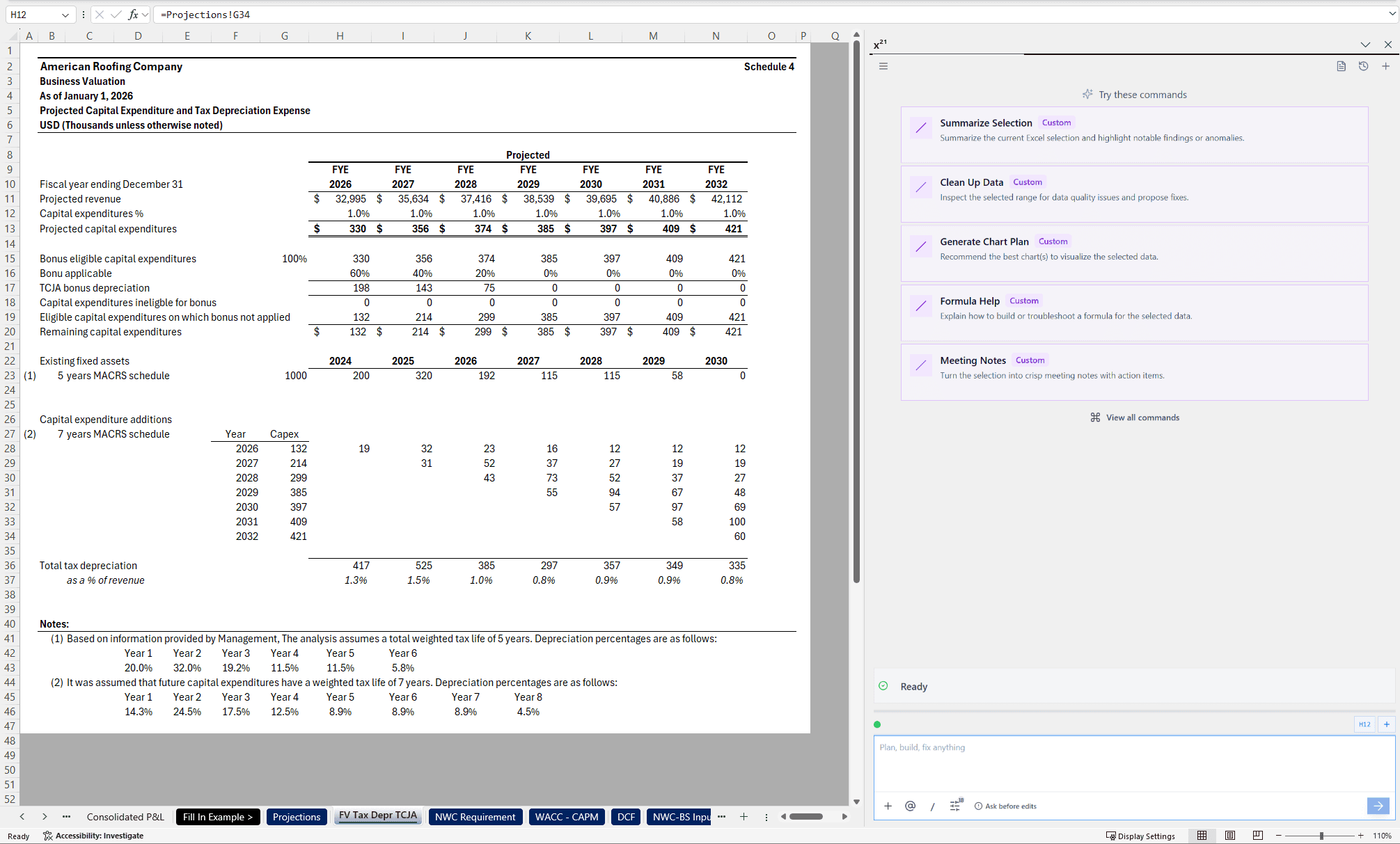Image resolution: width=1400 pixels, height=844 pixels.
Task: Click the document icon in panel header
Action: pos(1341,66)
